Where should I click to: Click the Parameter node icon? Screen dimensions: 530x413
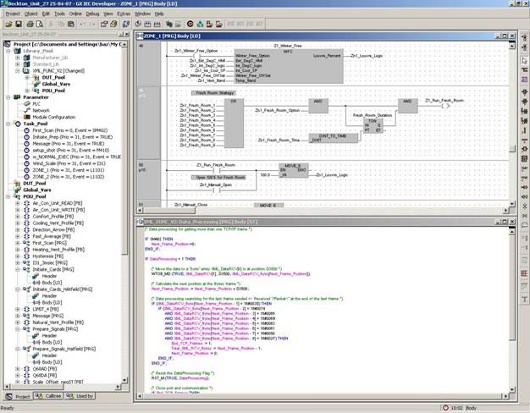click(x=17, y=97)
